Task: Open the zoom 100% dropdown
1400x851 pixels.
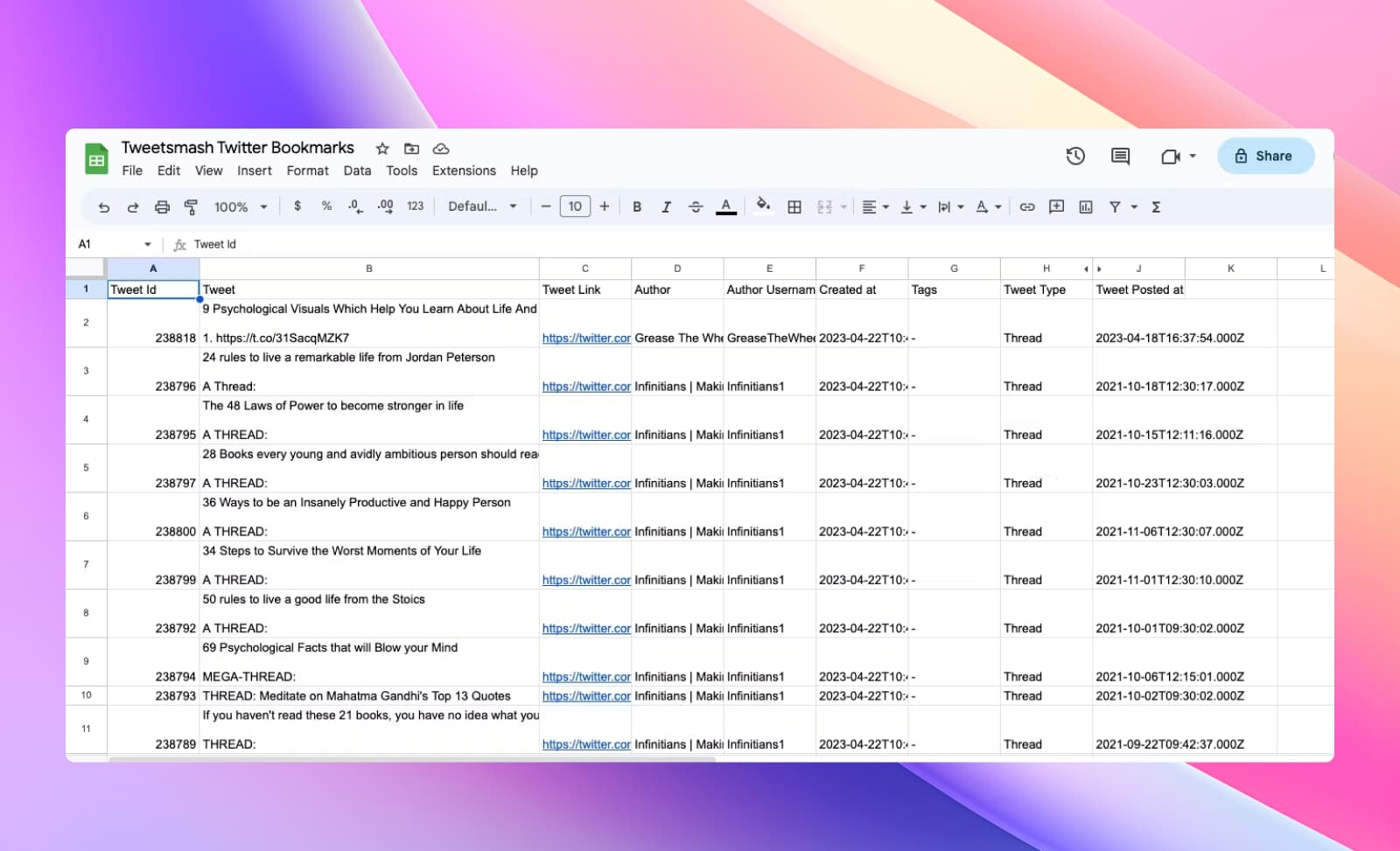Action: [x=240, y=207]
